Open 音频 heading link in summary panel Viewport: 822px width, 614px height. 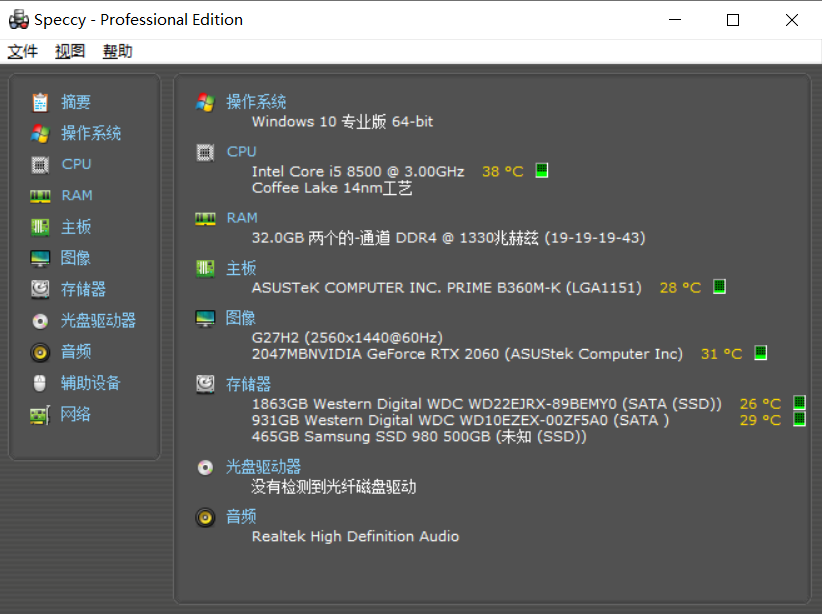point(241,516)
